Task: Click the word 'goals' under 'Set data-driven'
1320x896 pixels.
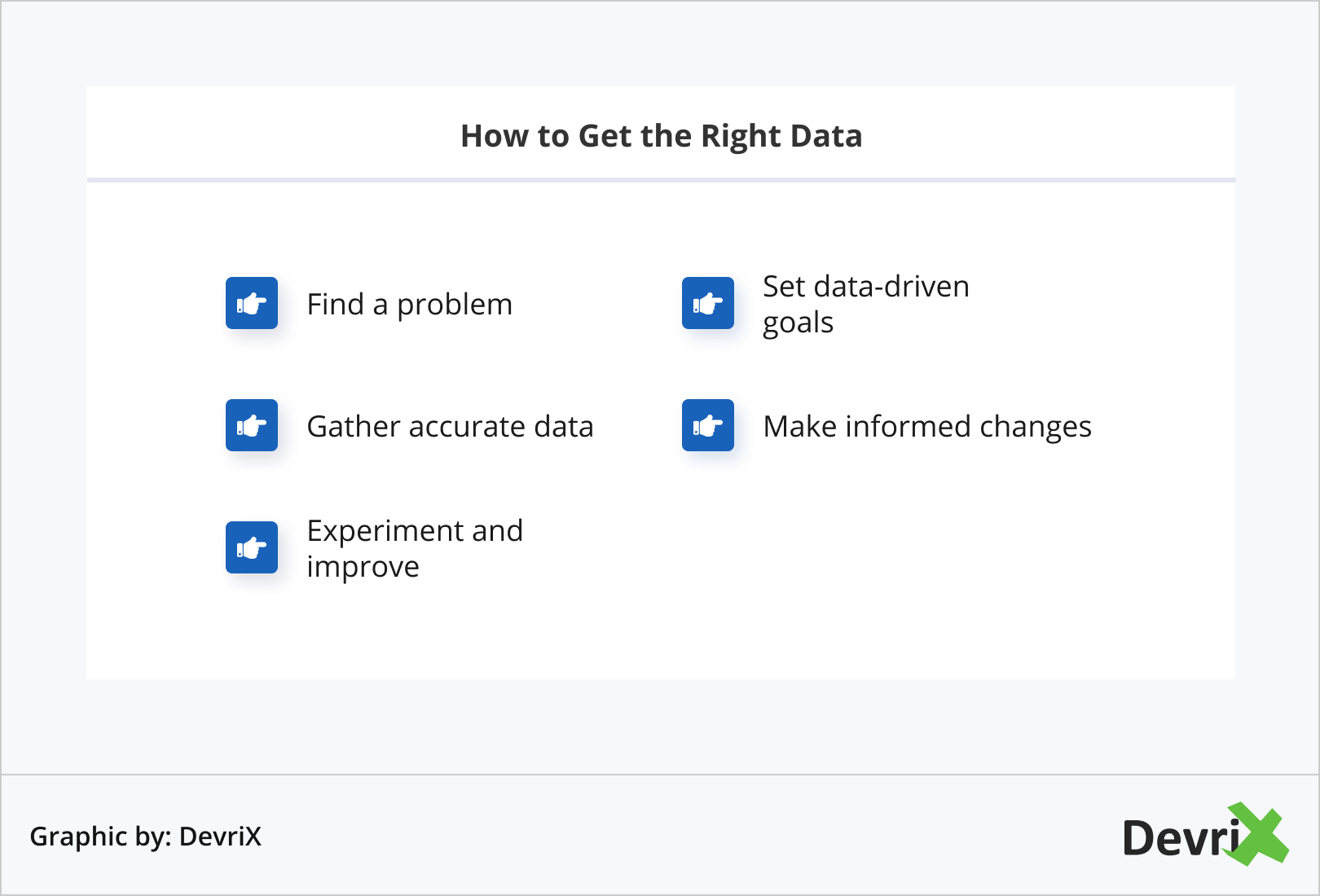Action: [x=798, y=323]
